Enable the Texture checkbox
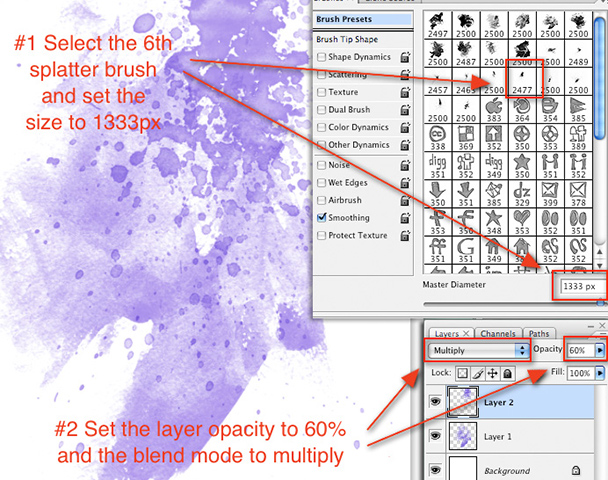The width and height of the screenshot is (608, 480). 321,92
